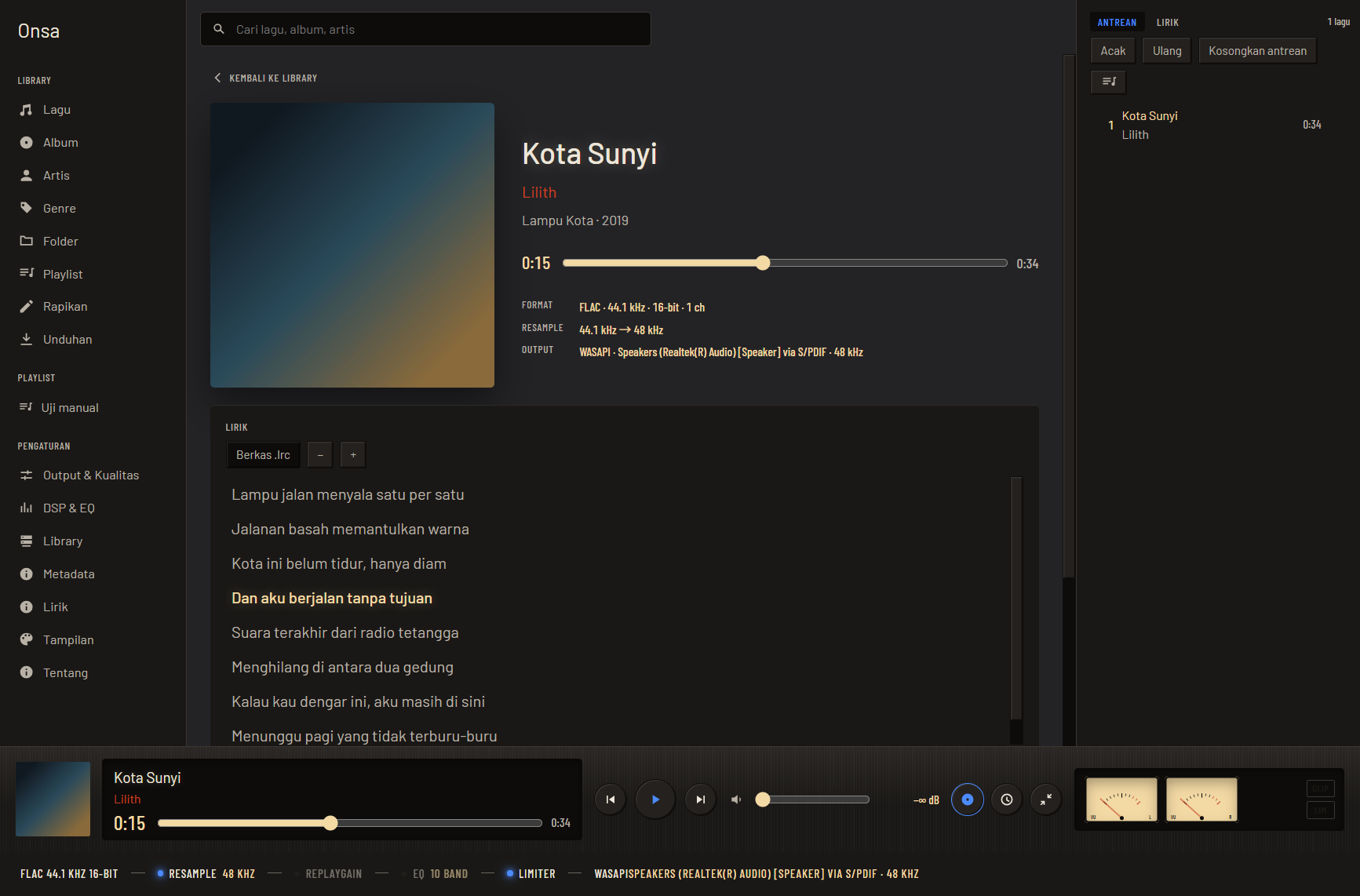Toggle the Ulang repeat button
The width and height of the screenshot is (1360, 896).
tap(1167, 51)
